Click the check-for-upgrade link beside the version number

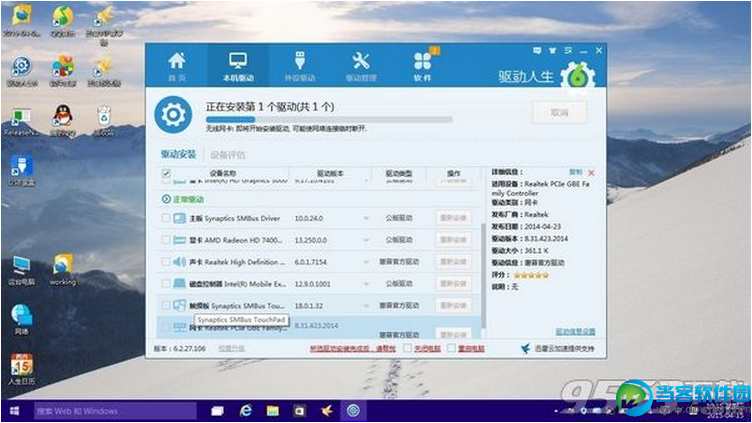(232, 349)
